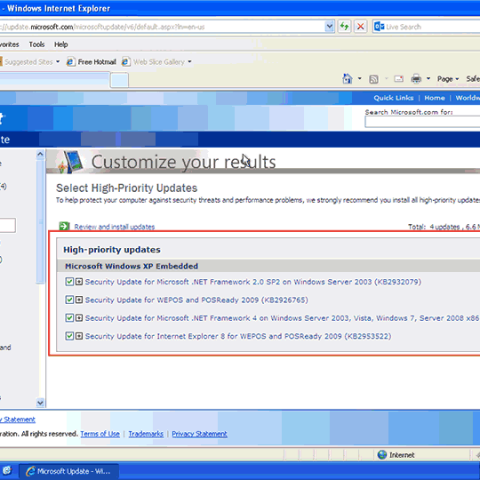Click the Free Hotmail IE page icon
Screen dimensions: 480x480
[70, 62]
